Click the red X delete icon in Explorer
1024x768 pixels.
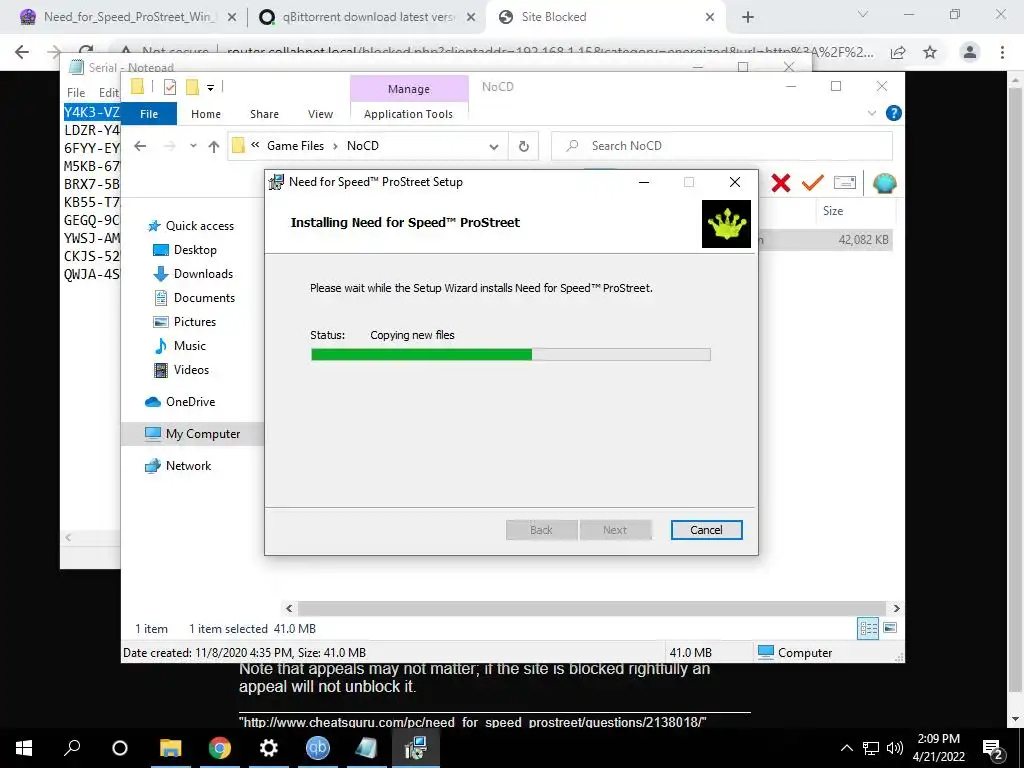(x=780, y=183)
